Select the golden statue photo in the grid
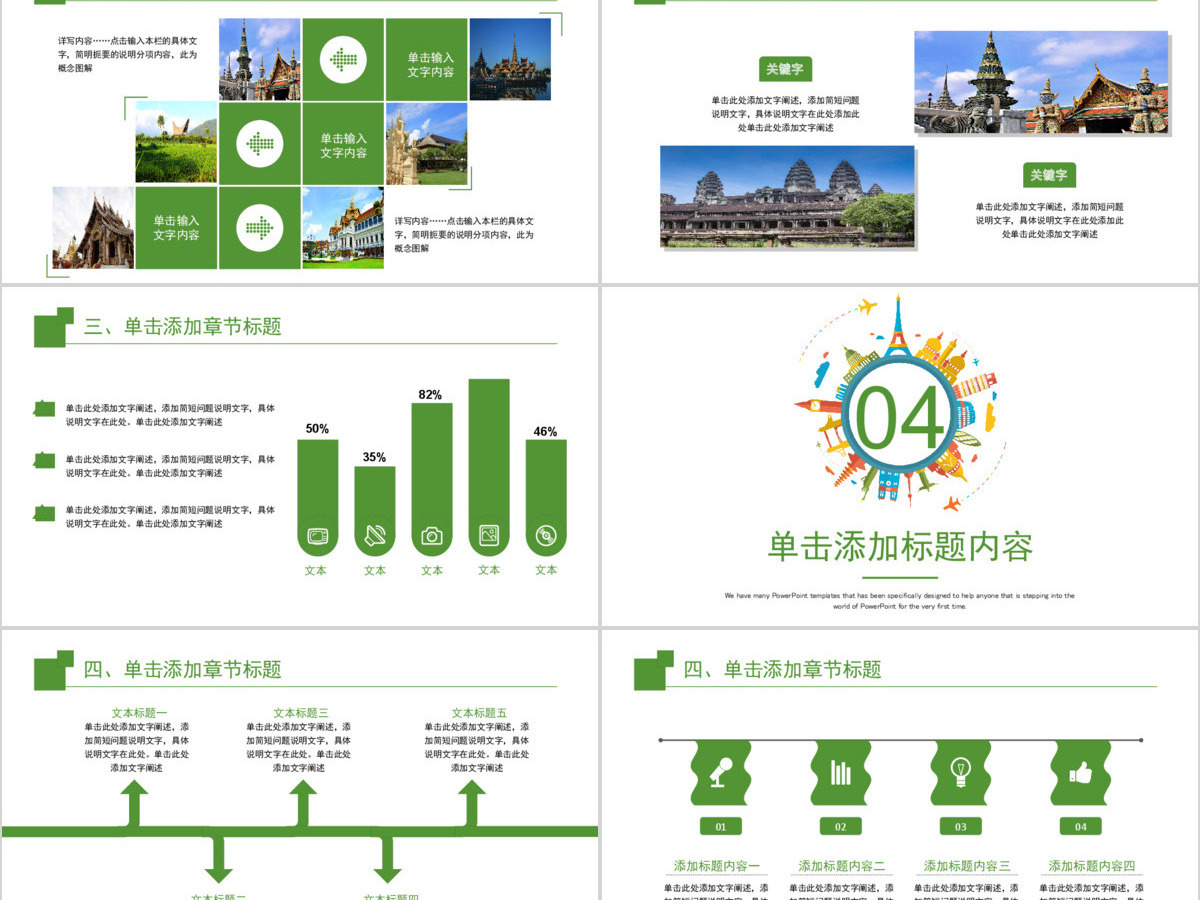Image resolution: width=1200 pixels, height=900 pixels. pos(426,143)
